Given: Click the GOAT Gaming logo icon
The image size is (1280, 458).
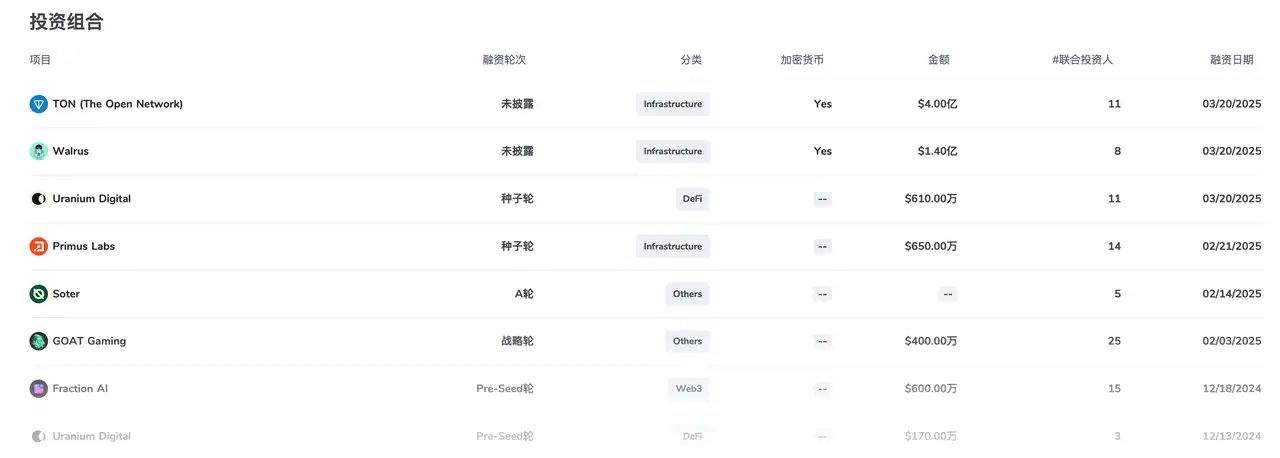Looking at the screenshot, I should [39, 341].
